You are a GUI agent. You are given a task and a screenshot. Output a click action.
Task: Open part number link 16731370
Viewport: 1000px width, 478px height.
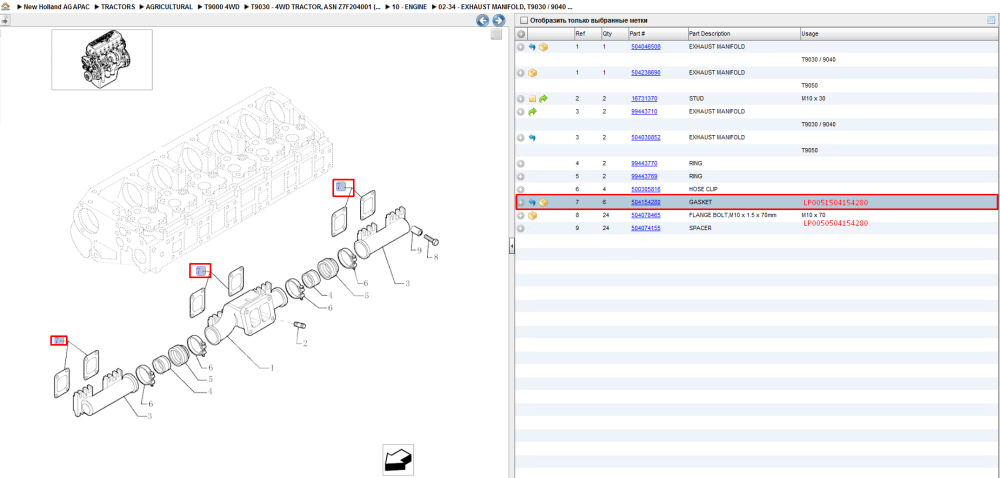643,99
